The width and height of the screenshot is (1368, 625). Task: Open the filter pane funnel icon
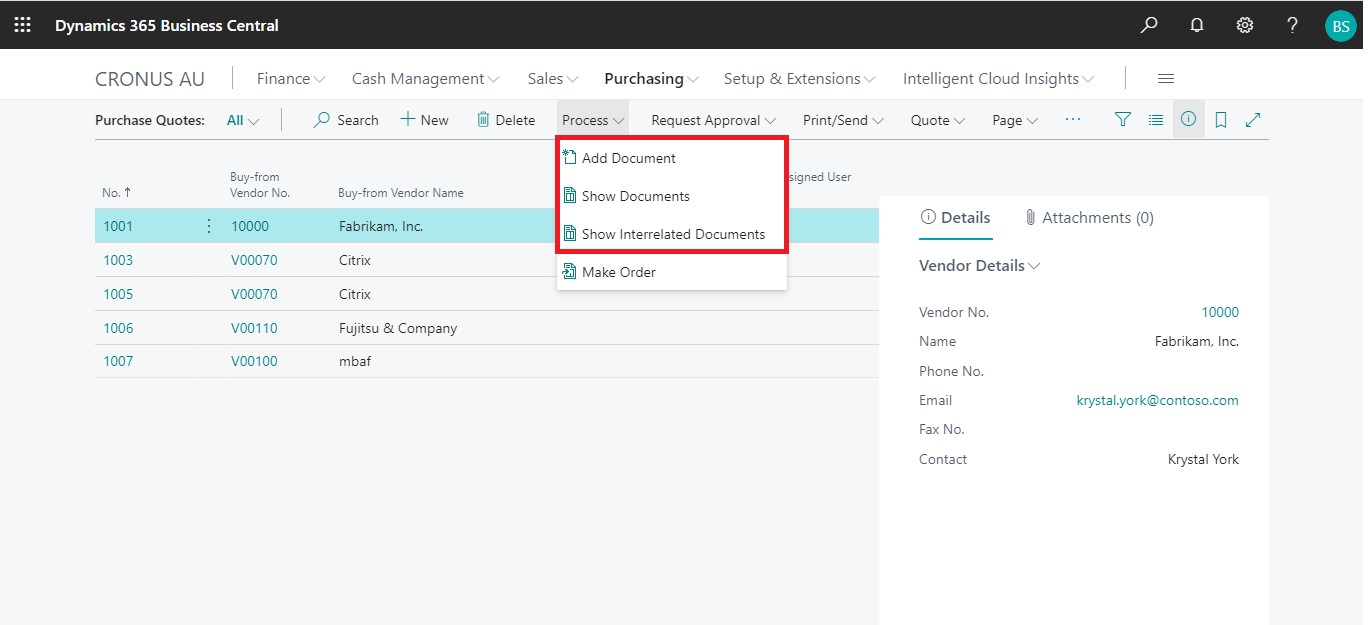1123,120
